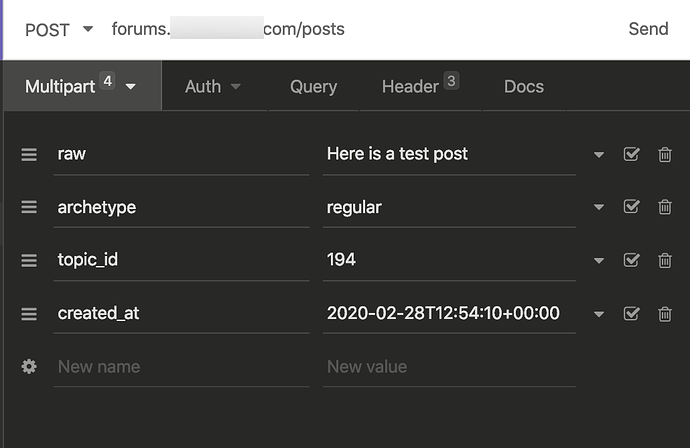
Task: Click the New name input field
Action: (x=181, y=367)
